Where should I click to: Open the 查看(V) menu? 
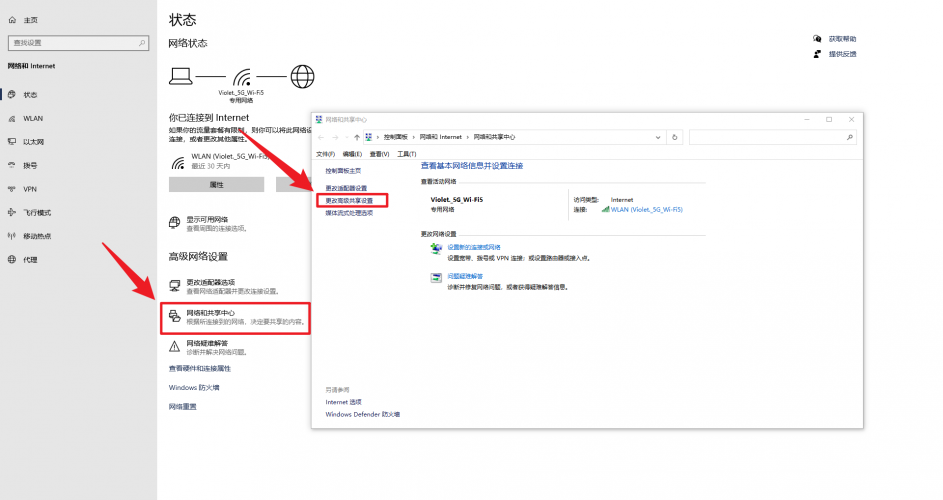379,154
